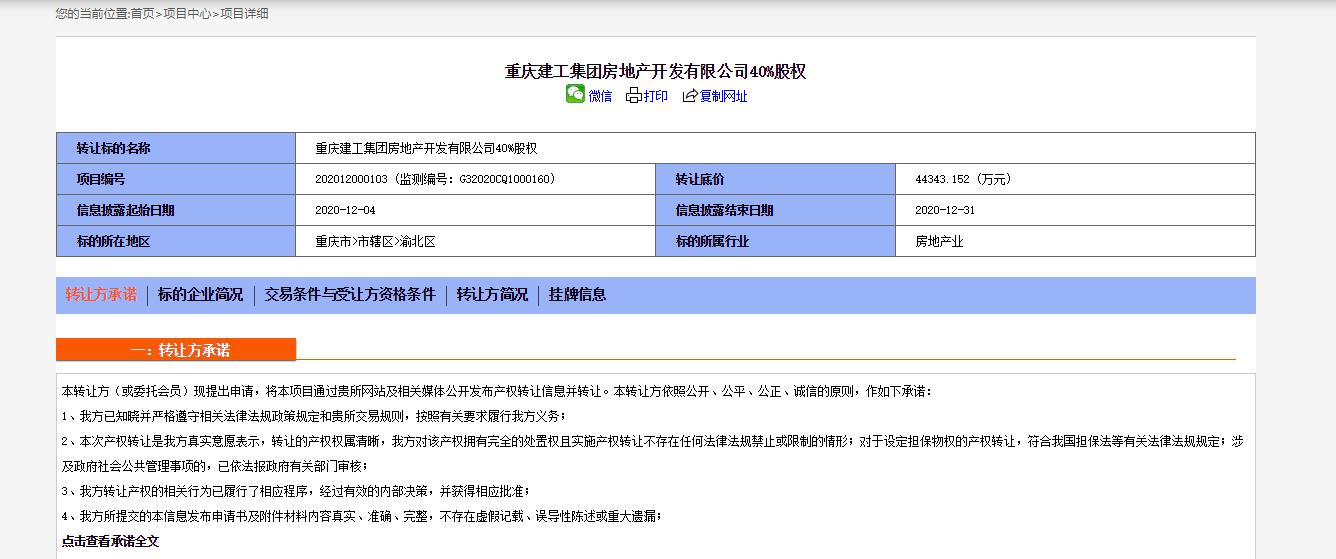
Task: Click the 信息披露起始日期 label
Action: (x=125, y=210)
